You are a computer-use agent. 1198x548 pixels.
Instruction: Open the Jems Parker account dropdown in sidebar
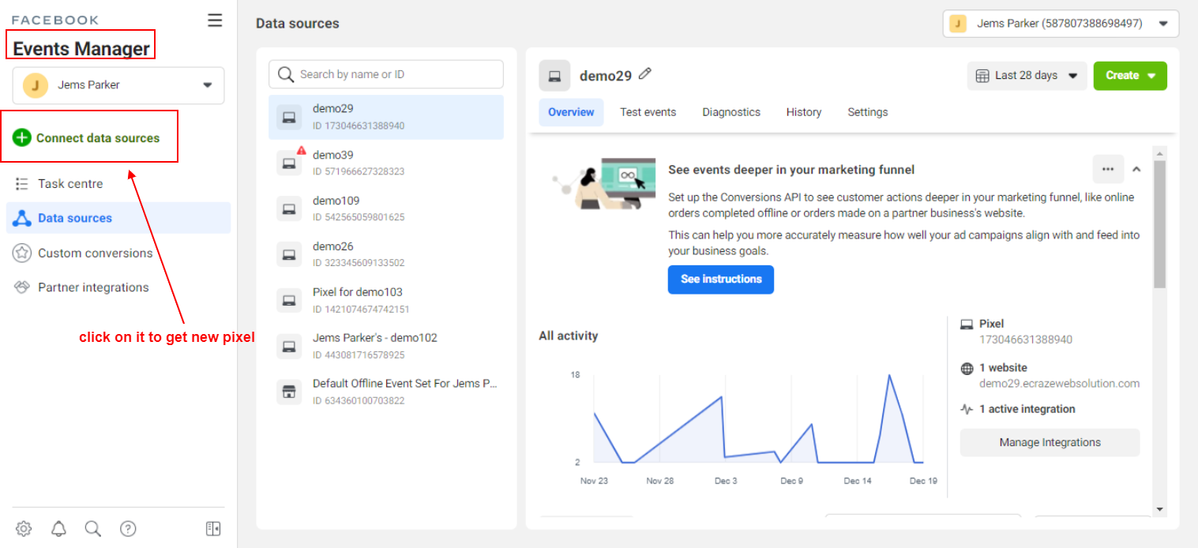click(118, 86)
